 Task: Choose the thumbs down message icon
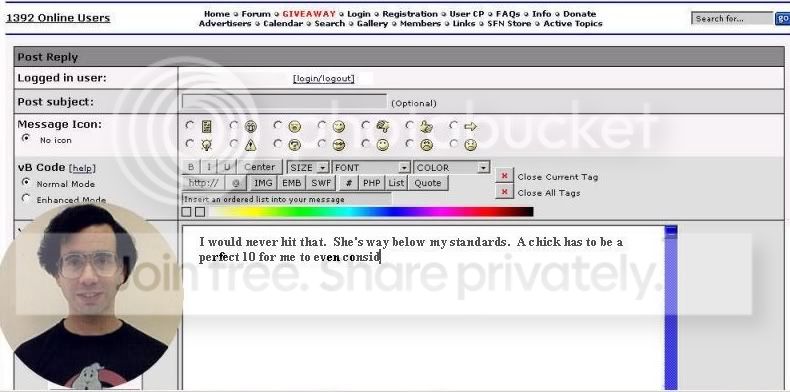[382, 126]
